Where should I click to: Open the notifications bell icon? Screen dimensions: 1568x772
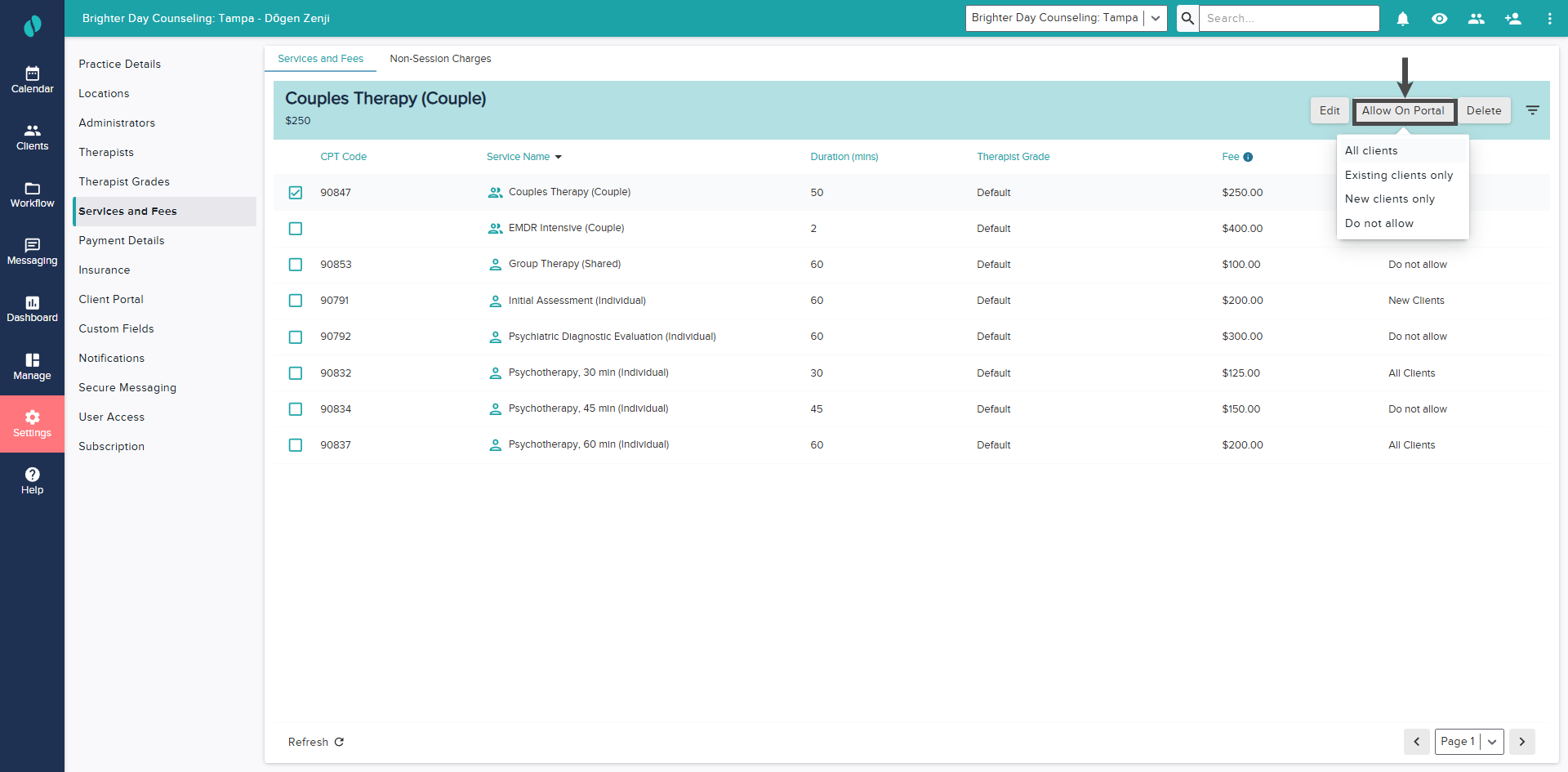[x=1403, y=18]
